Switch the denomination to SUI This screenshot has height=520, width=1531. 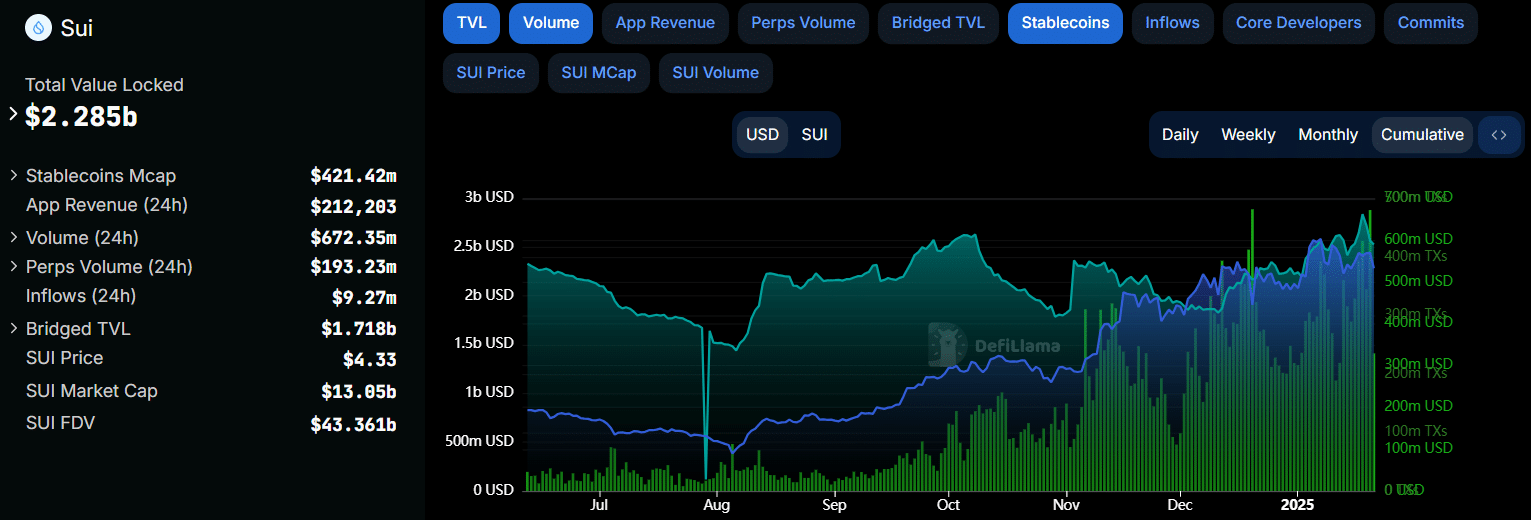pos(814,135)
